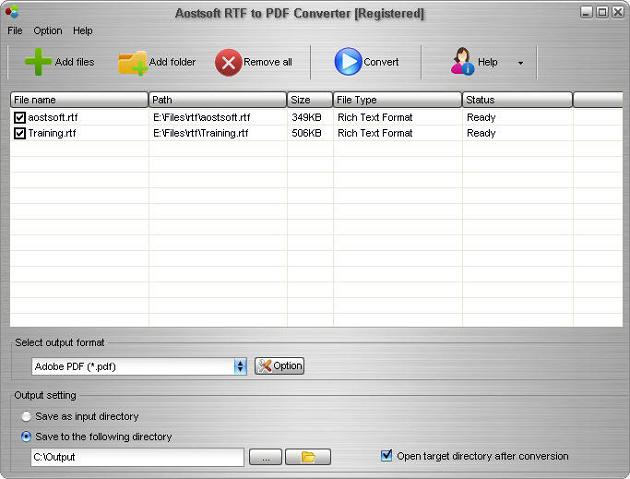Screen dimensions: 630x479
Task: Sort by File Type column header
Action: (397, 100)
